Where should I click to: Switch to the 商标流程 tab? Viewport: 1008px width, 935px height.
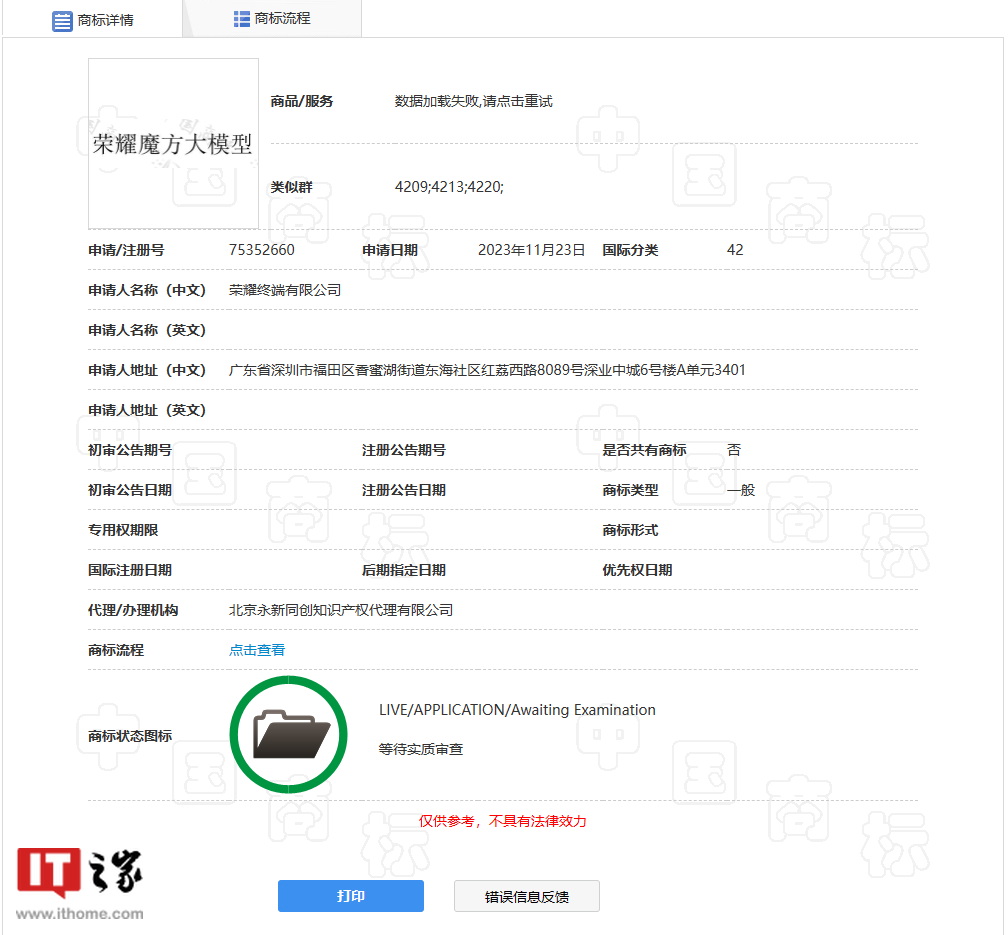pyautogui.click(x=272, y=19)
